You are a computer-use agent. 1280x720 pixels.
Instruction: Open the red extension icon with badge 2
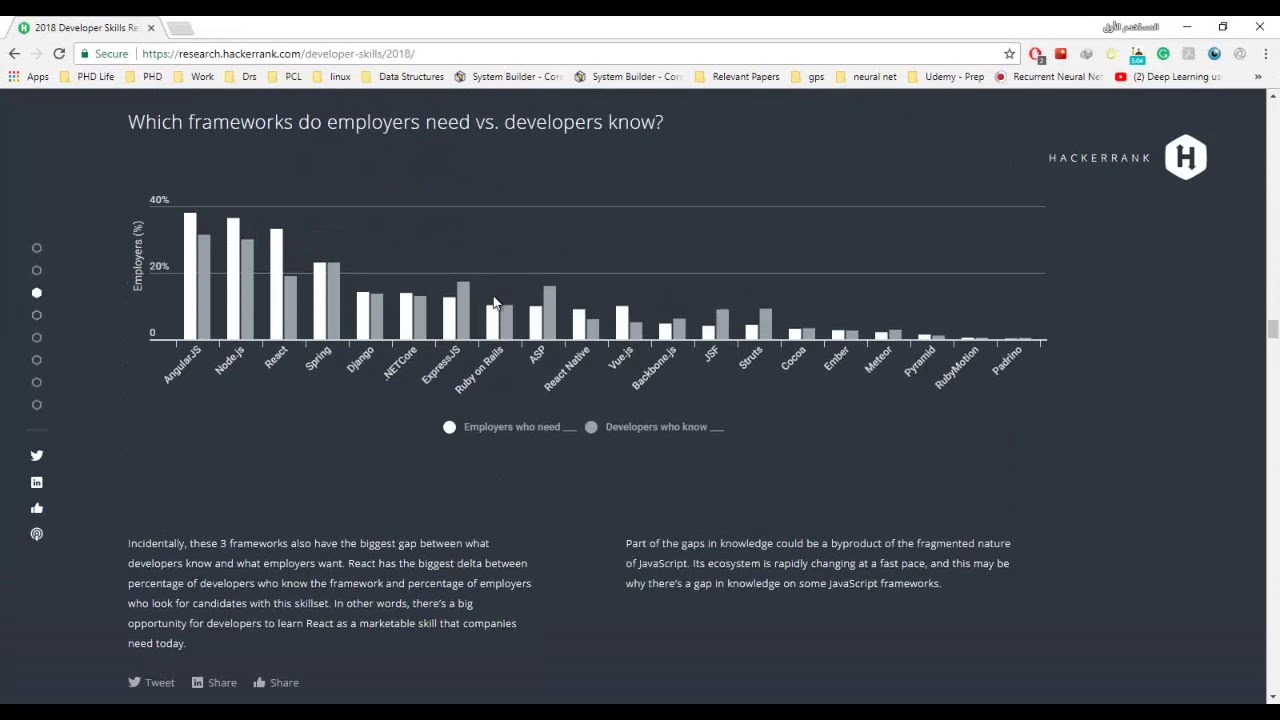coord(1036,54)
